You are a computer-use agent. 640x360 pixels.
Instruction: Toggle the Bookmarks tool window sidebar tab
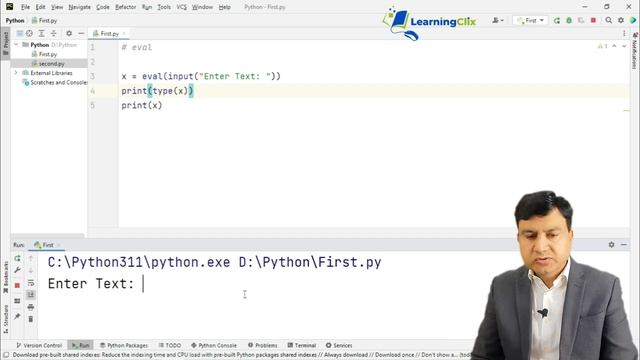[x=5, y=277]
